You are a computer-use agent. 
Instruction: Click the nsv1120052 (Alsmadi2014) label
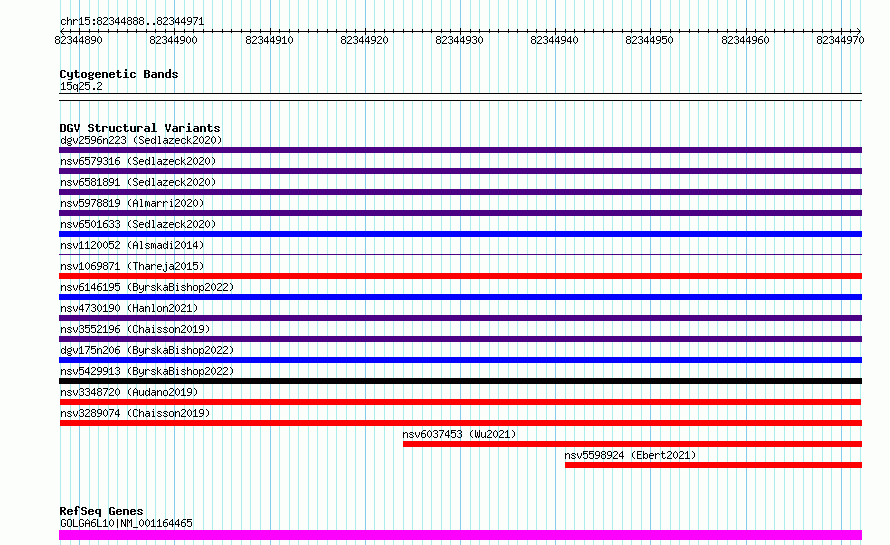pos(132,245)
